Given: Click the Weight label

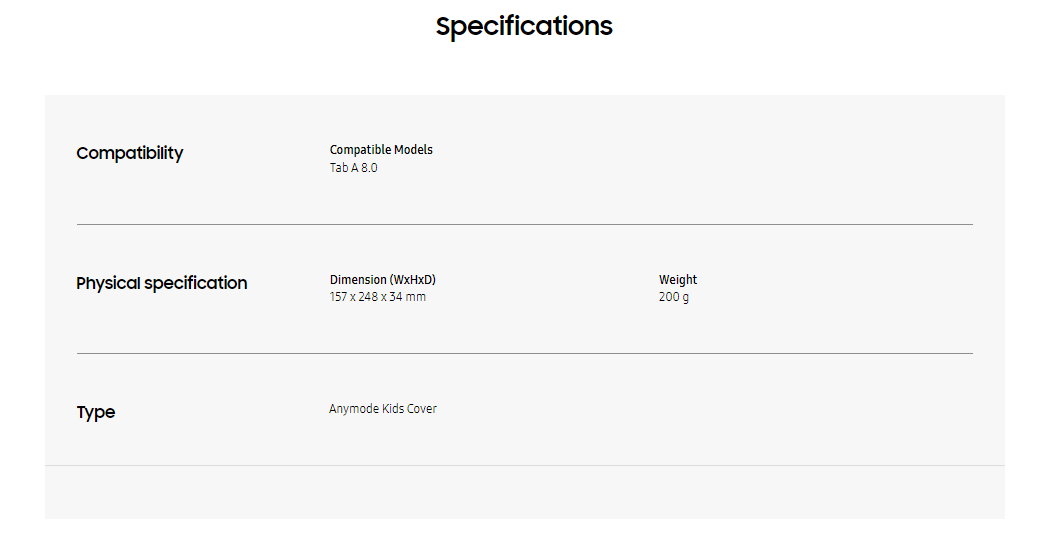Looking at the screenshot, I should tap(678, 280).
